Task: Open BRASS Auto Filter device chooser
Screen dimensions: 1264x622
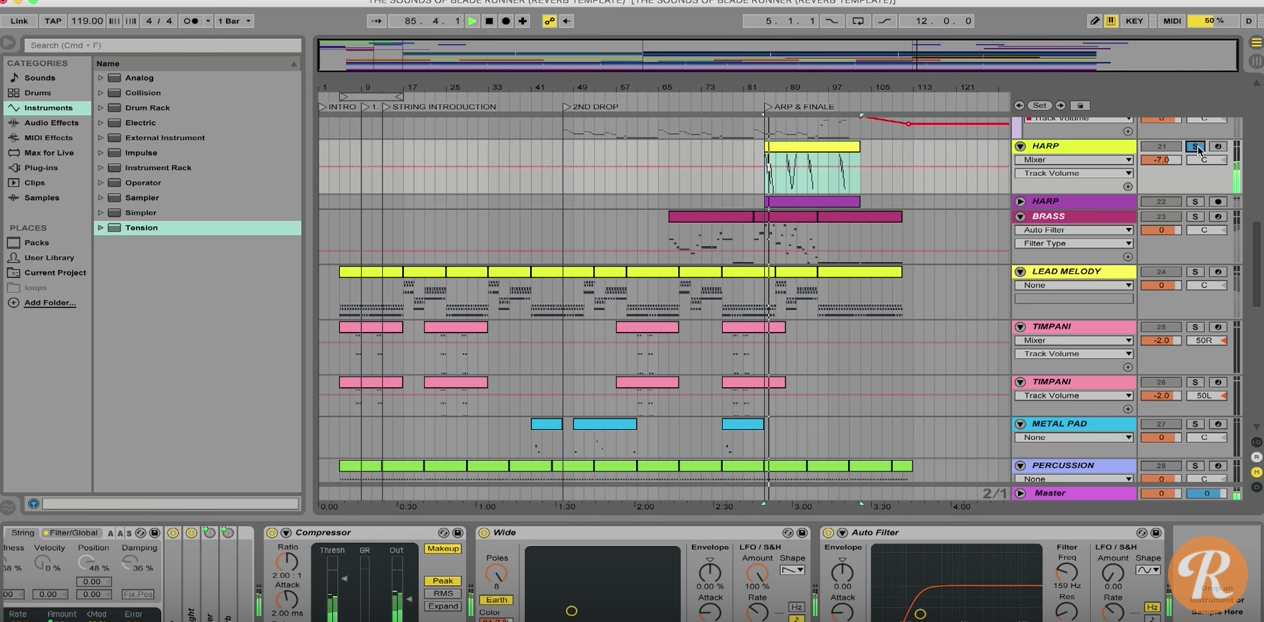Action: tap(1074, 230)
